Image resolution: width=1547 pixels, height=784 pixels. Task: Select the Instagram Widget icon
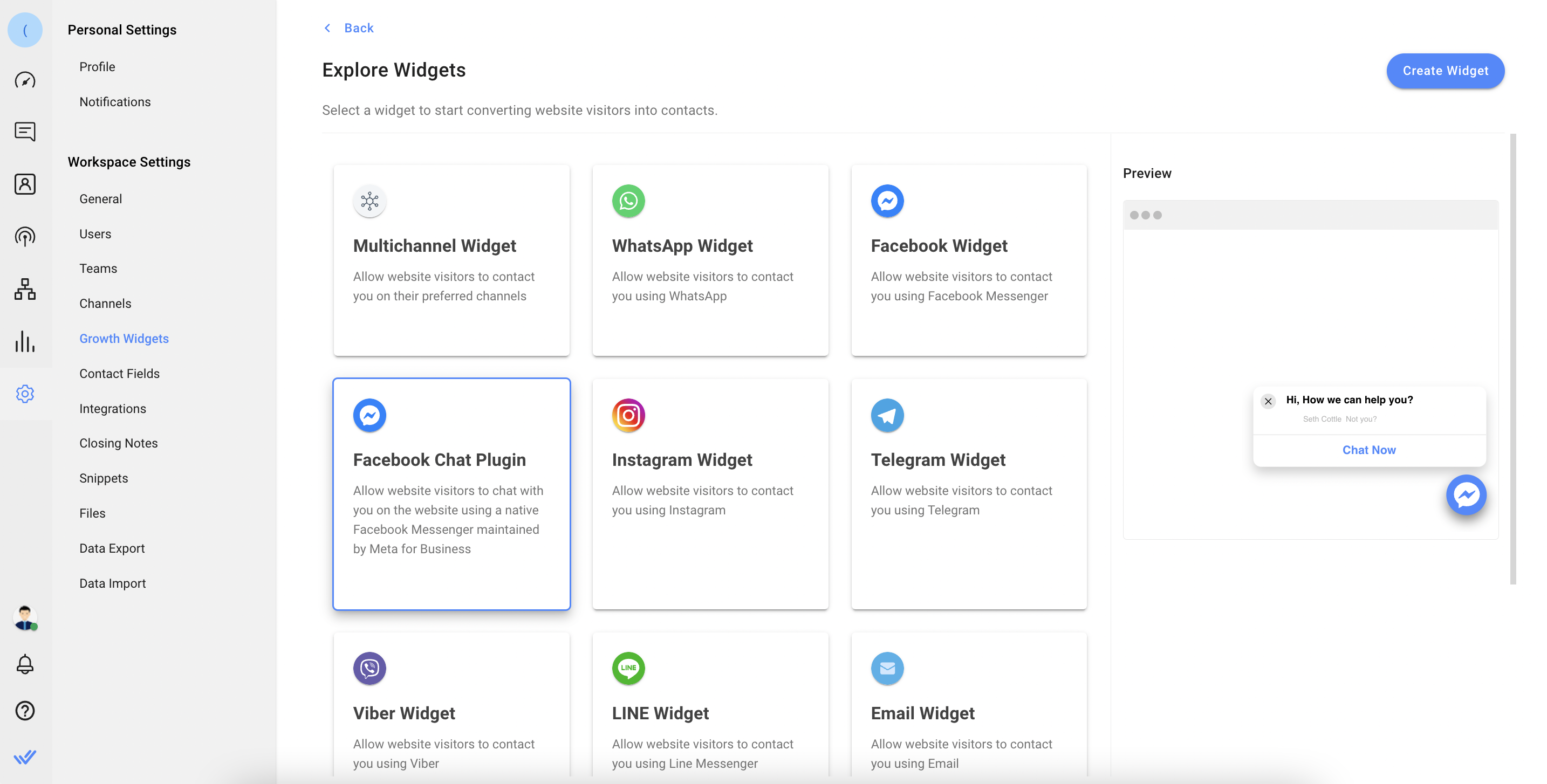coord(628,415)
